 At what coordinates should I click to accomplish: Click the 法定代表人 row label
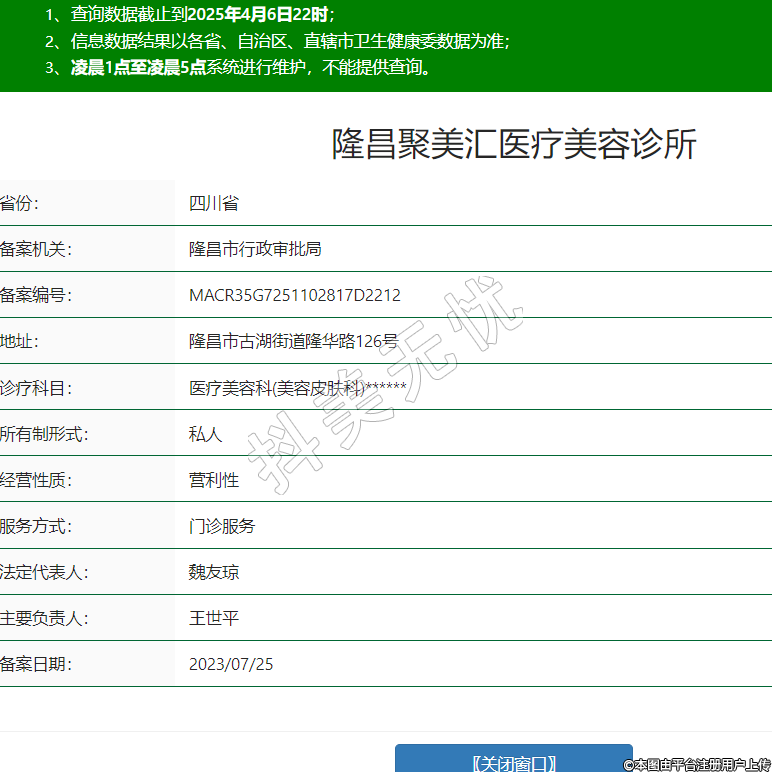[x=44, y=572]
